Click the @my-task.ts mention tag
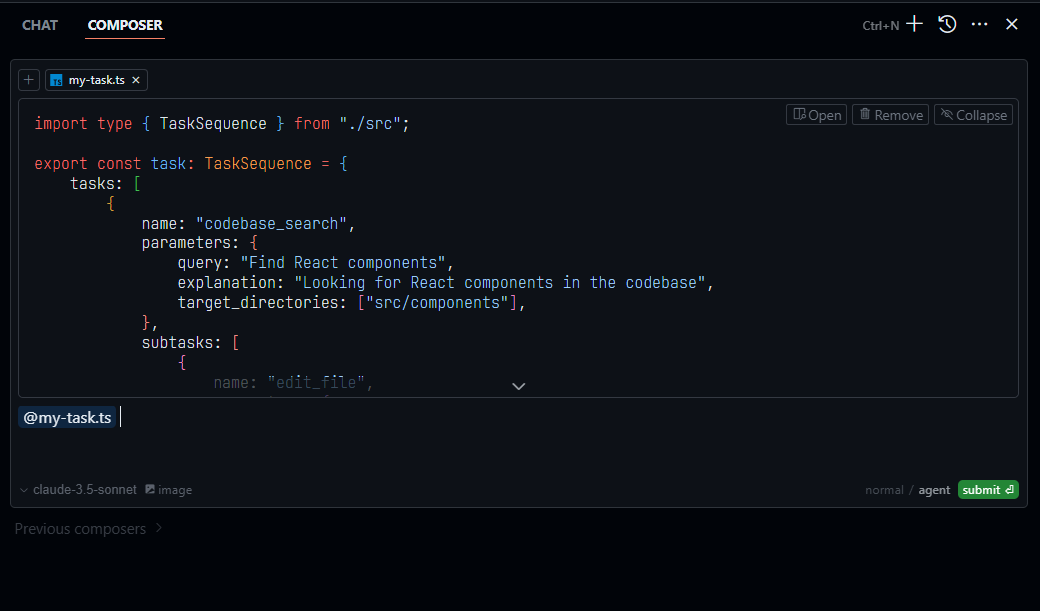The height and width of the screenshot is (611, 1040). click(67, 417)
